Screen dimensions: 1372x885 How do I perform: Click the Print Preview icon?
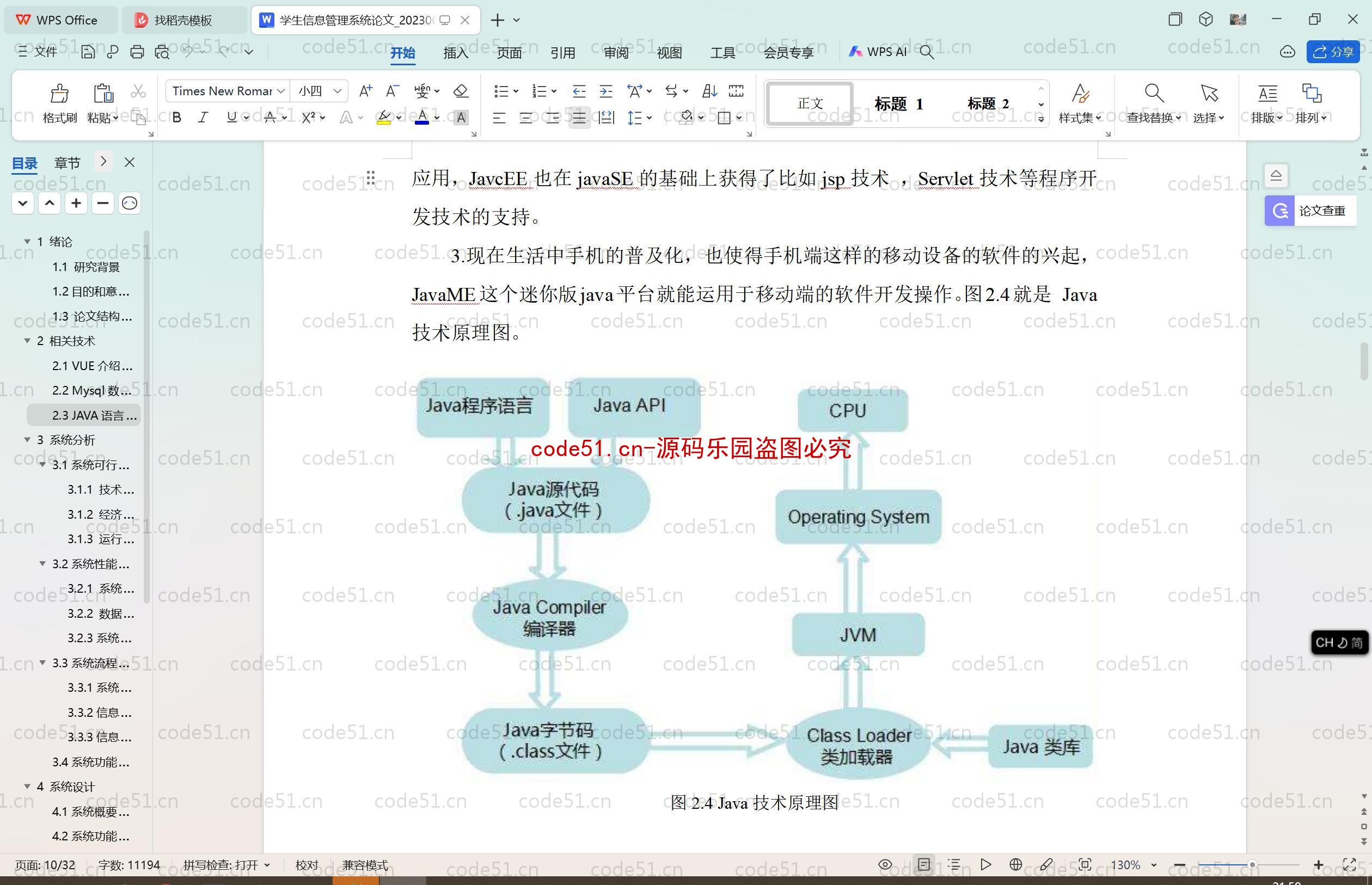coord(162,52)
